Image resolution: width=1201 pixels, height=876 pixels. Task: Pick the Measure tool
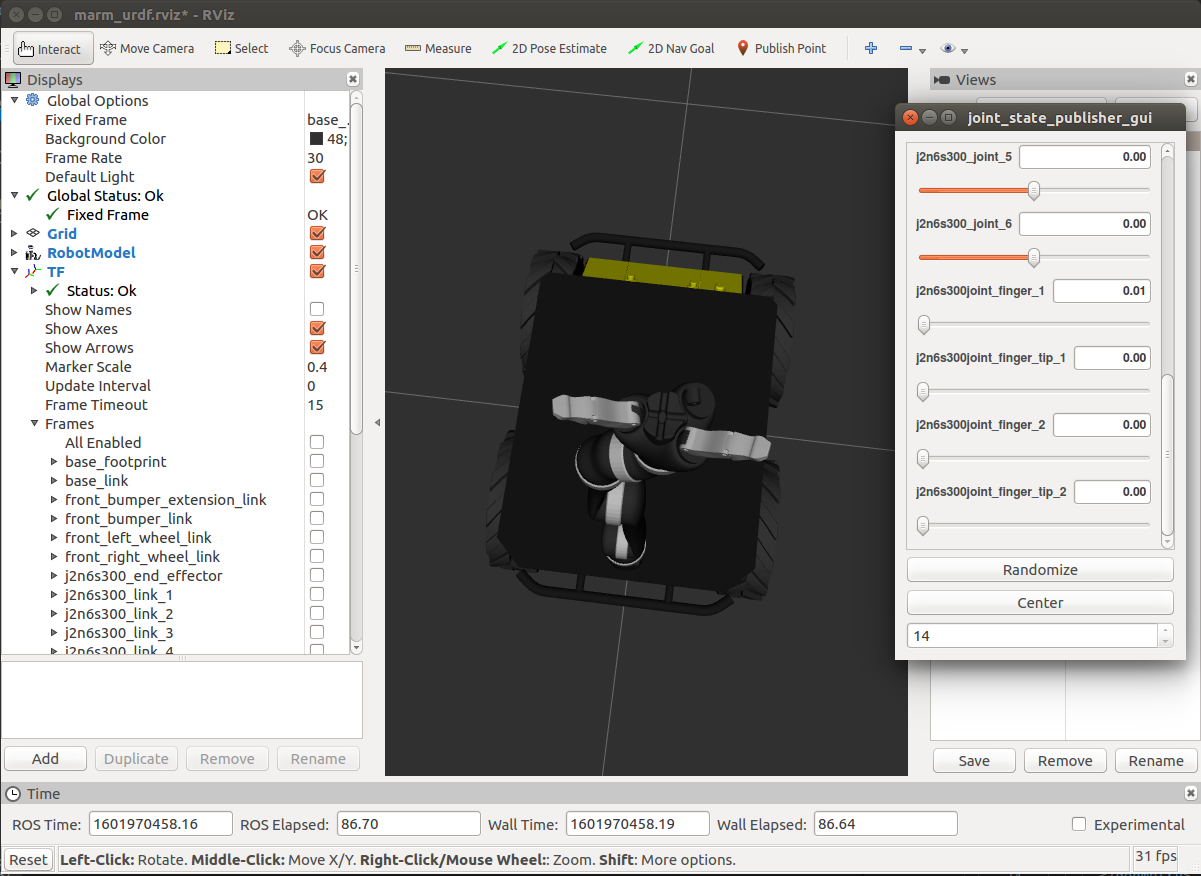coord(438,48)
